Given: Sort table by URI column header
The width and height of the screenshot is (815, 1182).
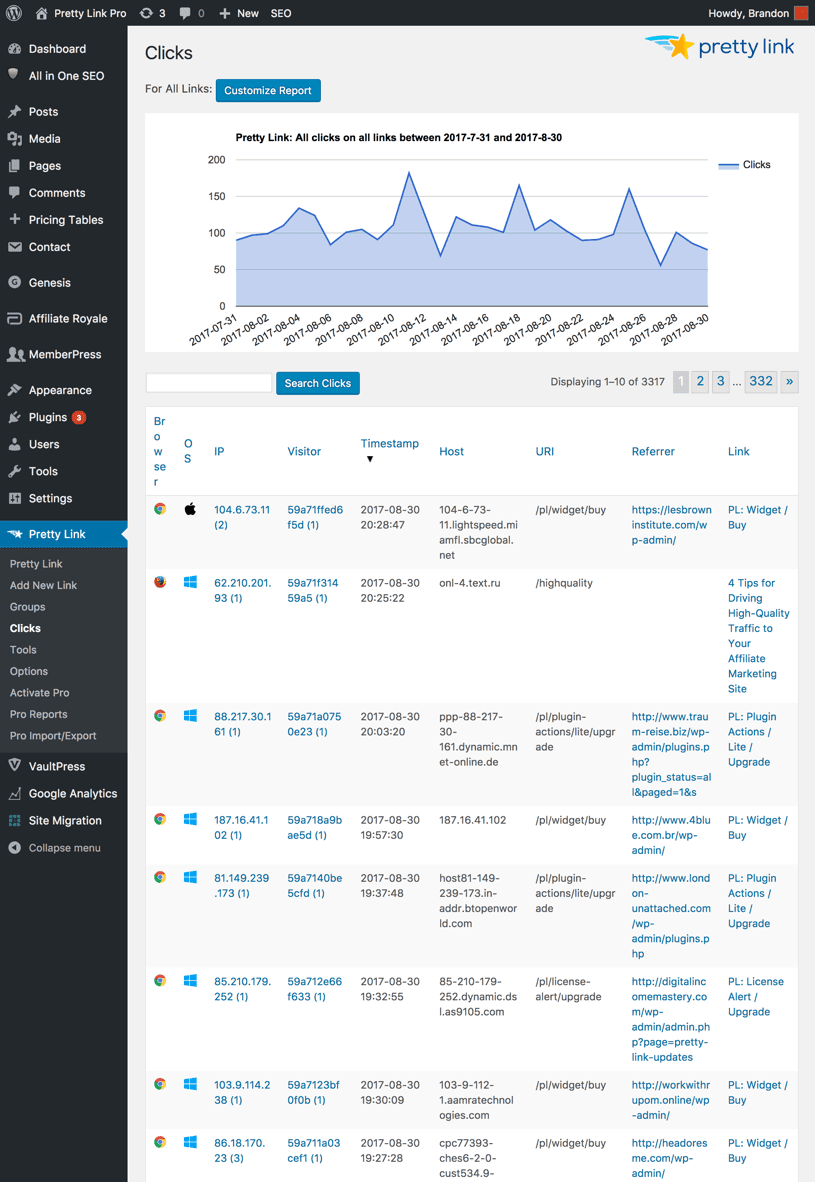Looking at the screenshot, I should (x=544, y=452).
